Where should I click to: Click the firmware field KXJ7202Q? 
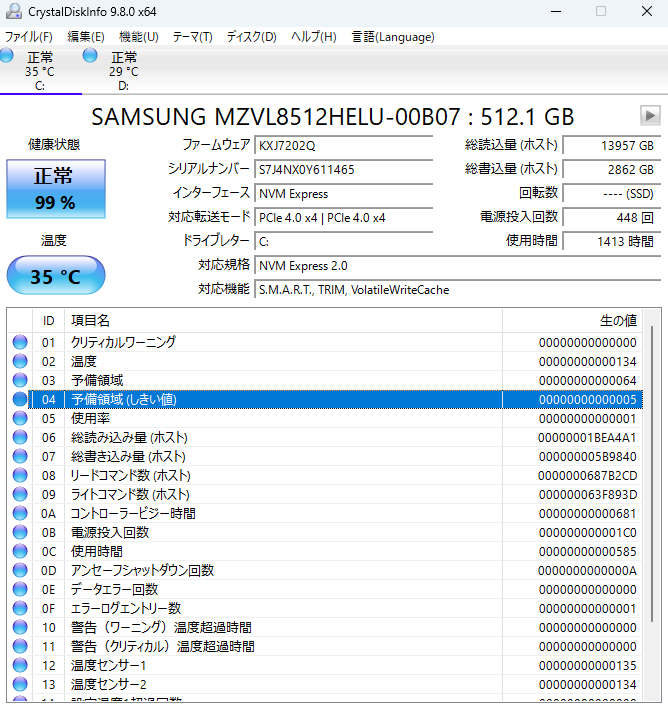343,146
